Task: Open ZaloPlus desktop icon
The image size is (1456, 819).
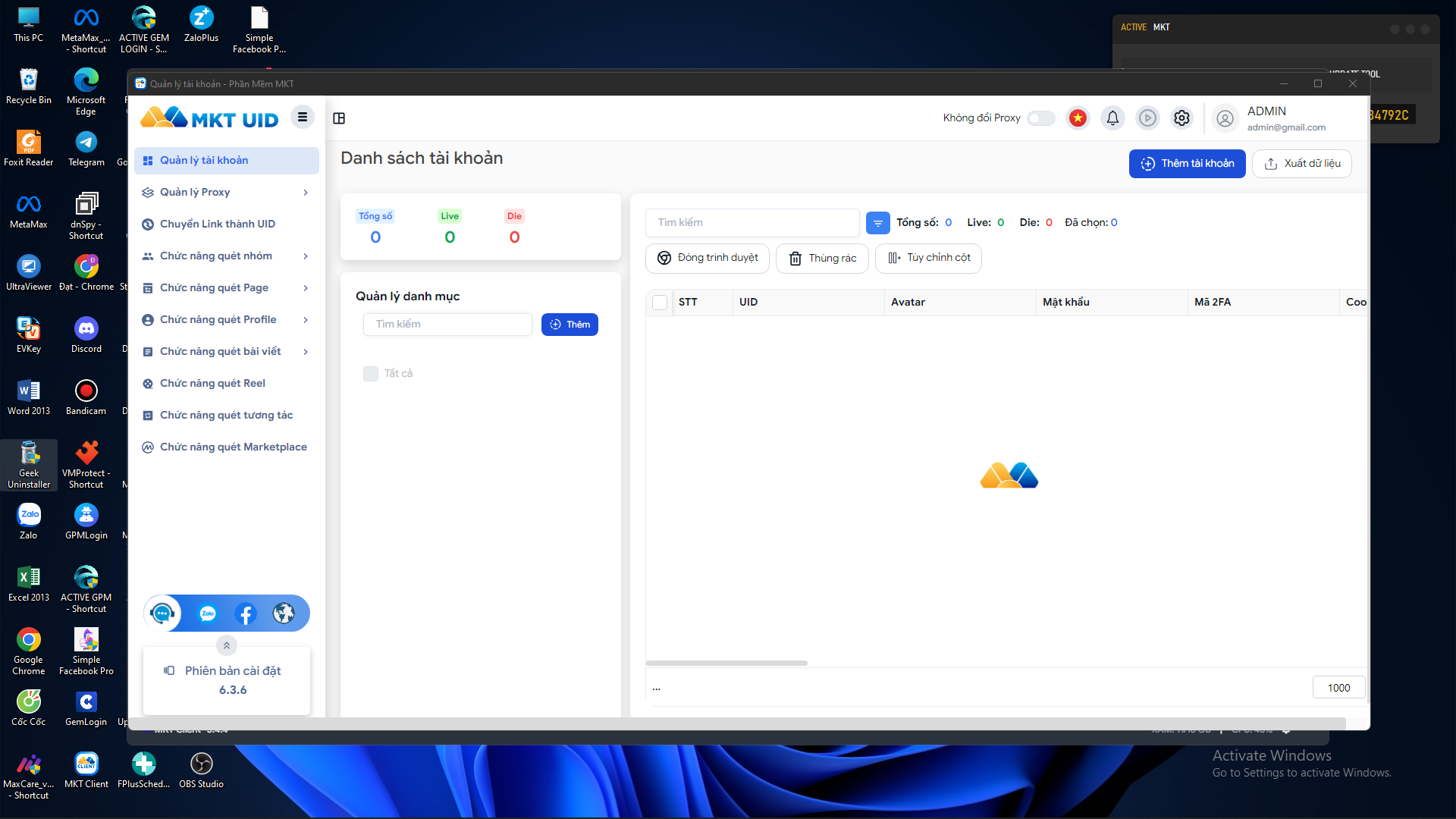Action: tap(201, 24)
